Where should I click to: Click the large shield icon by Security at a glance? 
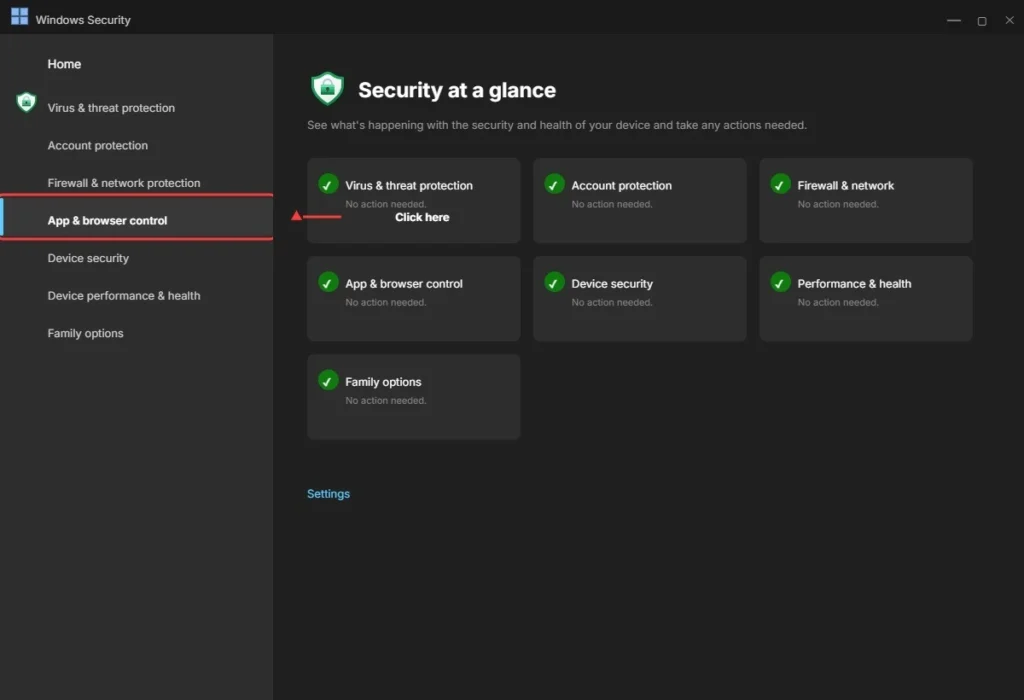pos(327,89)
